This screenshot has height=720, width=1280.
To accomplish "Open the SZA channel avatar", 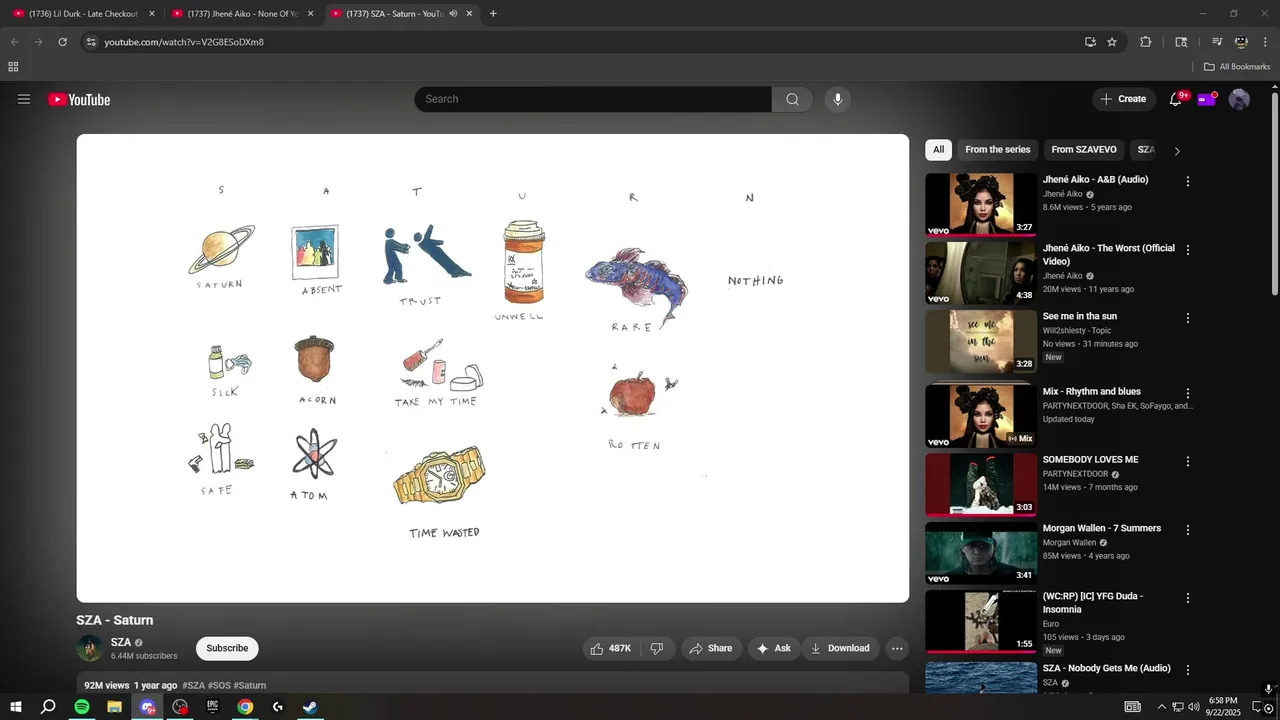I will click(x=90, y=648).
